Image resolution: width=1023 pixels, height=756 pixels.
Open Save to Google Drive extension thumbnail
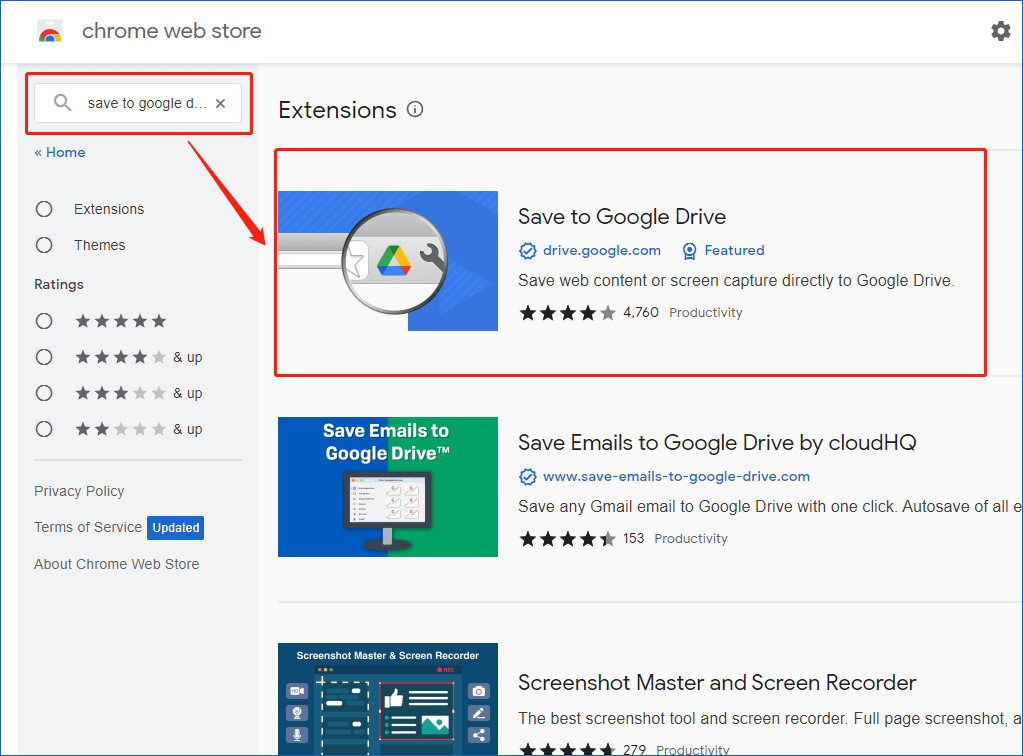coord(388,261)
